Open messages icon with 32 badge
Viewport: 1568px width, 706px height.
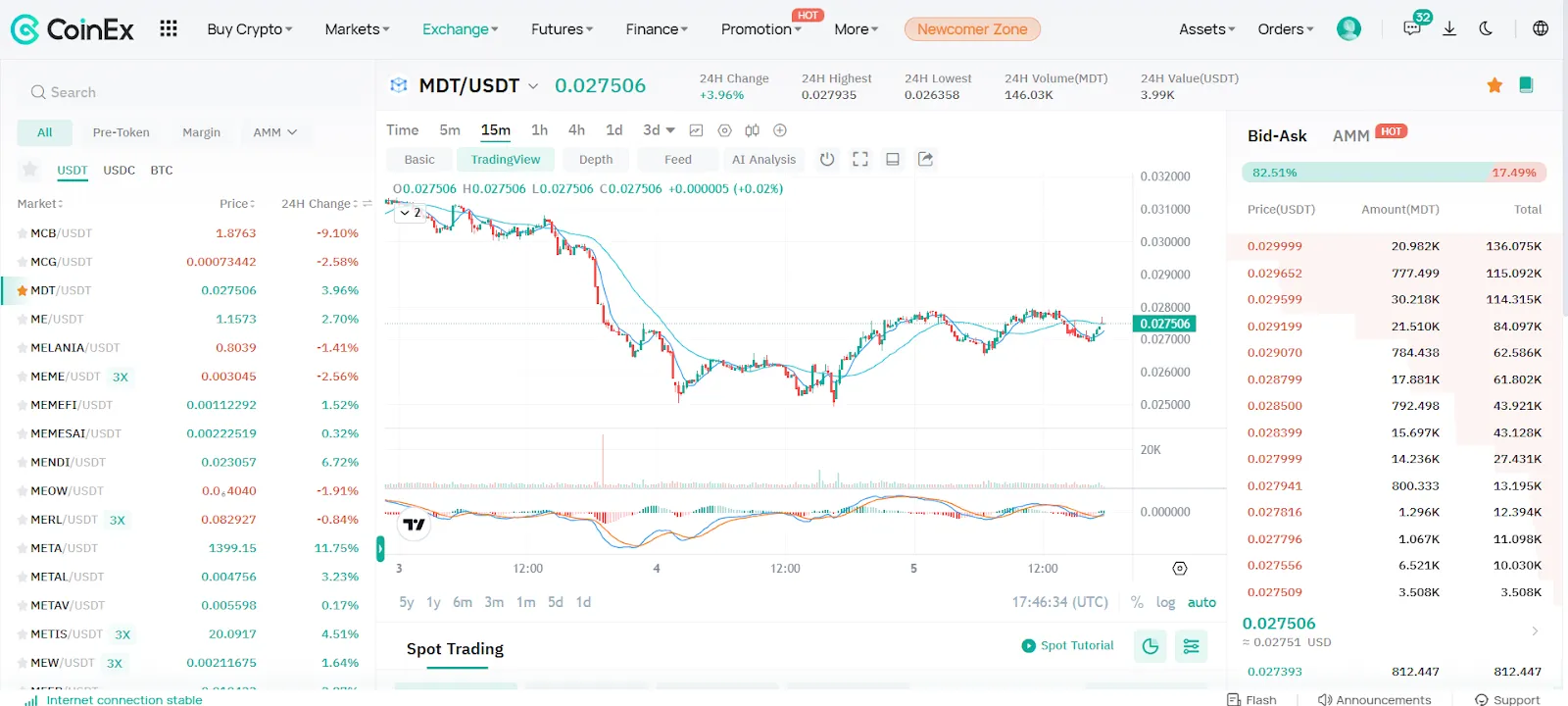tap(1412, 28)
